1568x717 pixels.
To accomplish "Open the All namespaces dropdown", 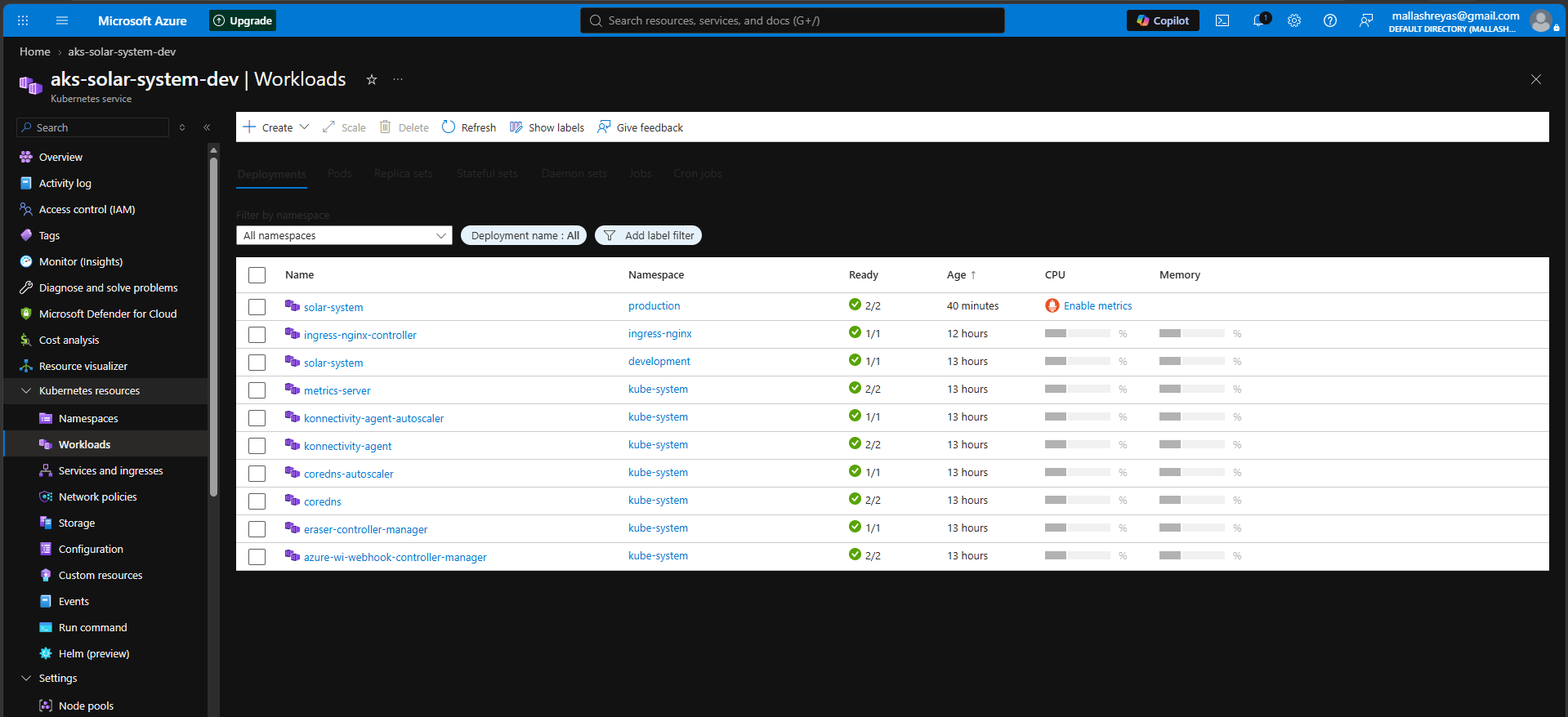I will (344, 235).
